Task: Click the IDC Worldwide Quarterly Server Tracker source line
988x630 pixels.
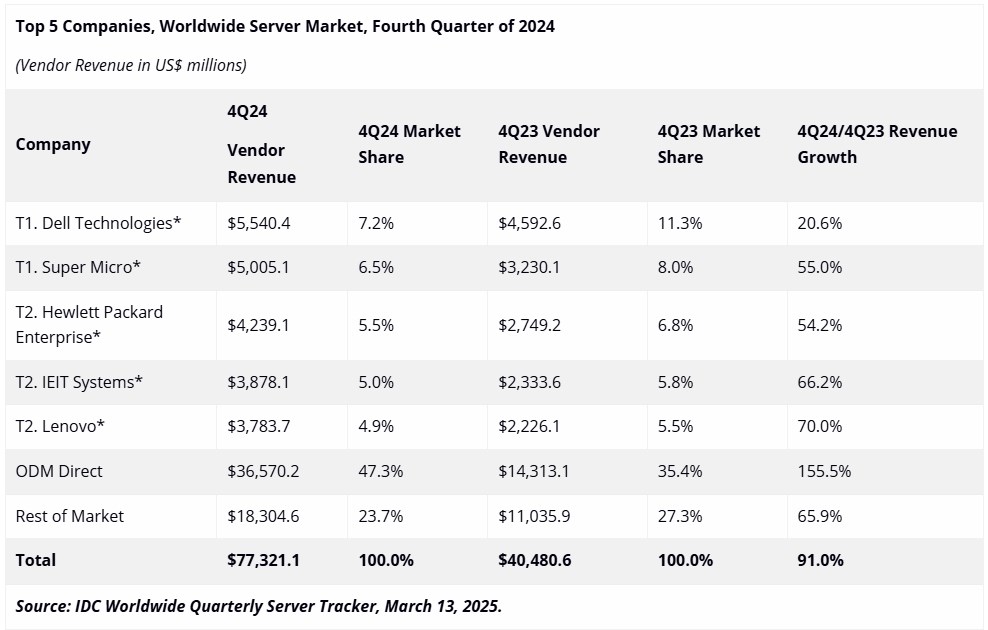Action: click(259, 606)
